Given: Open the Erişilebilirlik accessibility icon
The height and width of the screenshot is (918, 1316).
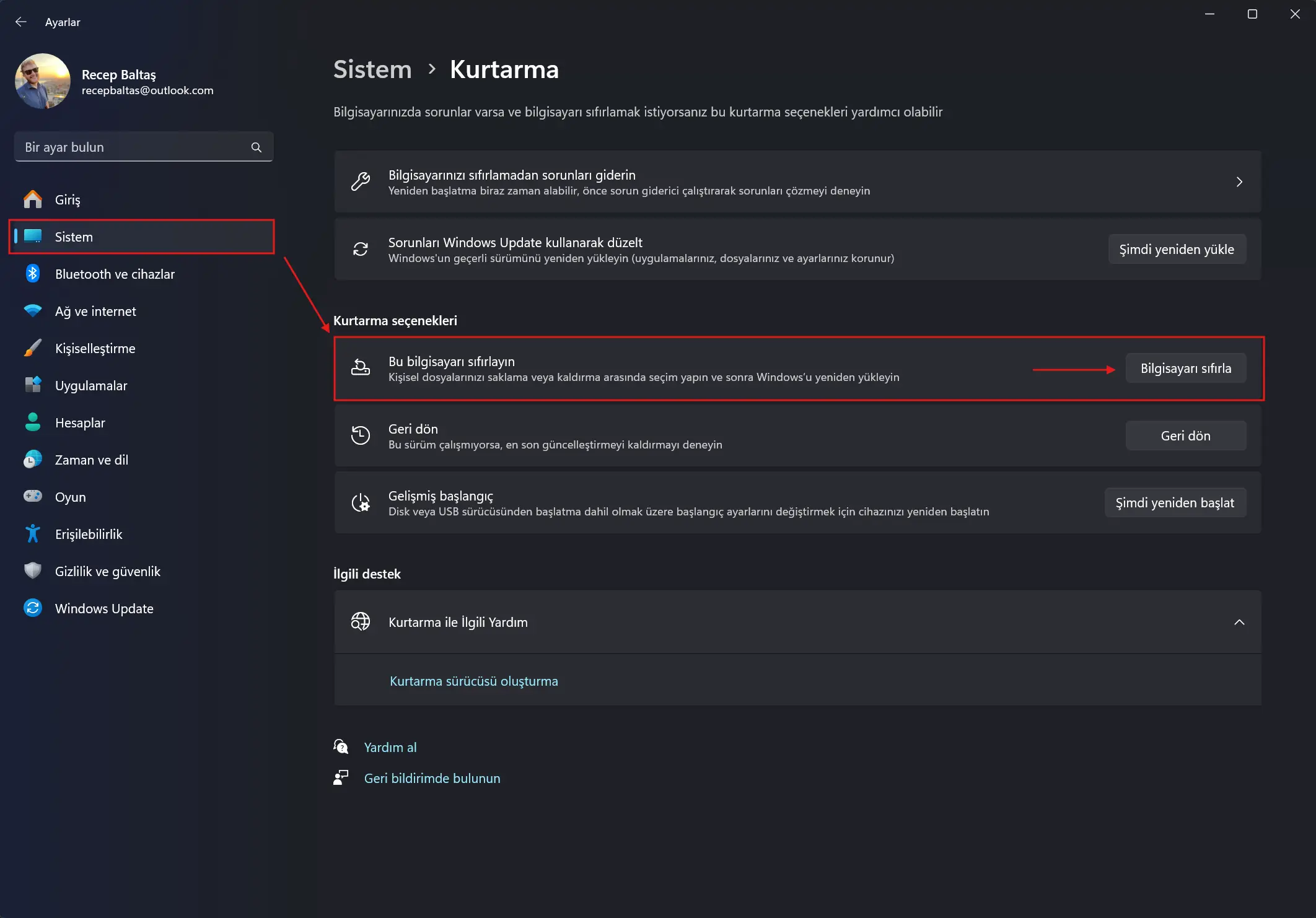Looking at the screenshot, I should tap(33, 534).
